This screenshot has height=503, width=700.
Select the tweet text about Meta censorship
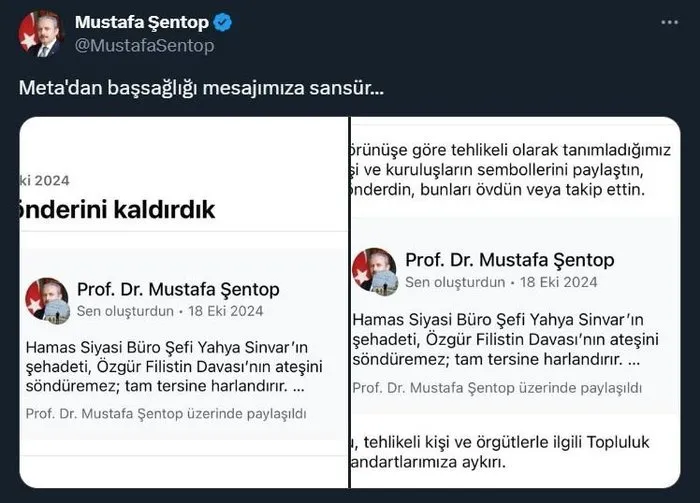pyautogui.click(x=200, y=87)
